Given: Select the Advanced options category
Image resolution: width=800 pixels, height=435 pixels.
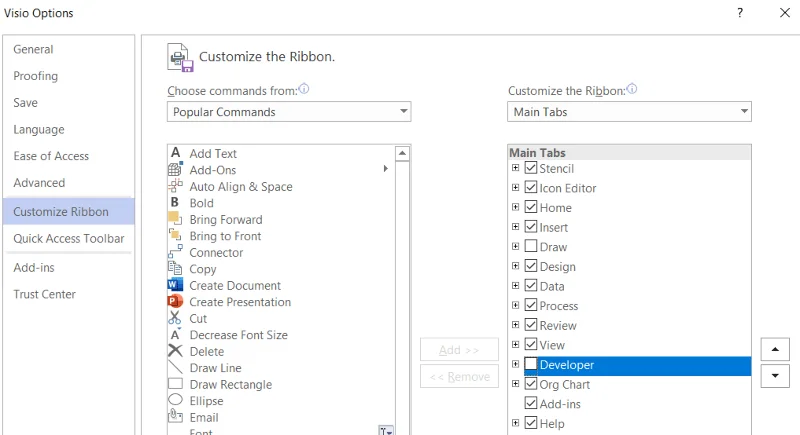Looking at the screenshot, I should click(x=39, y=183).
